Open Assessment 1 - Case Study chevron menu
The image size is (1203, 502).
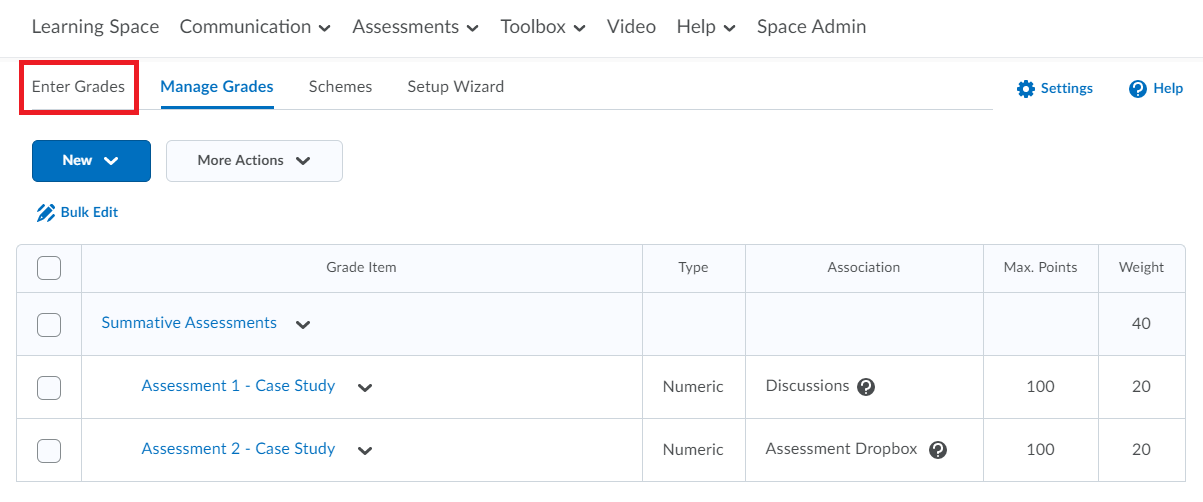click(x=365, y=388)
